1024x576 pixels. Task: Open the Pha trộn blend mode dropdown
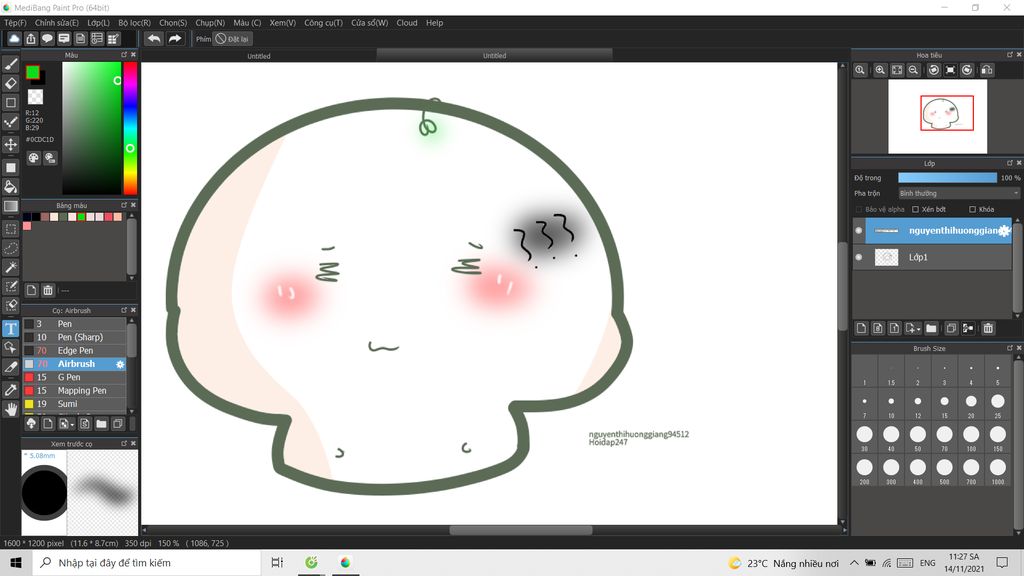(x=958, y=193)
